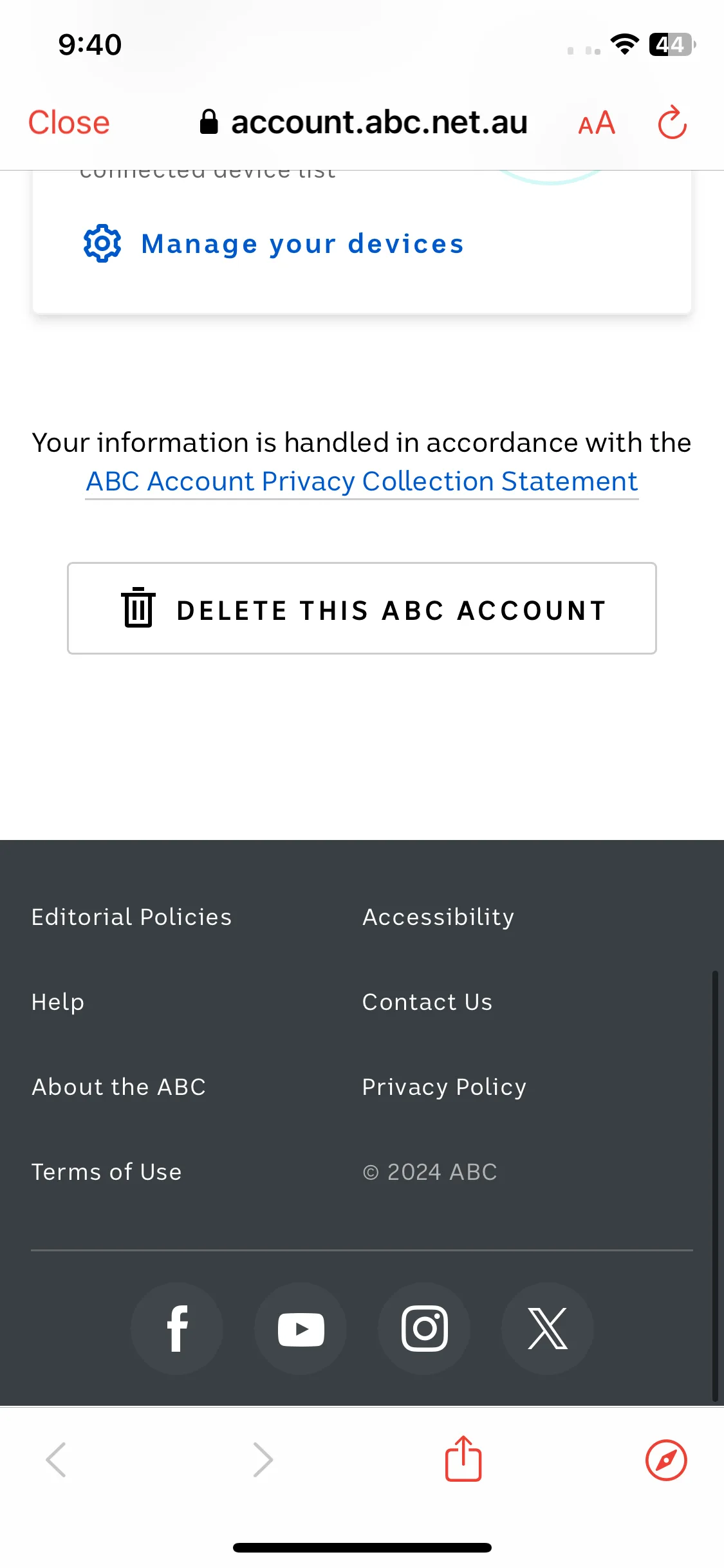Tap the share icon in bottom toolbar

click(463, 1459)
